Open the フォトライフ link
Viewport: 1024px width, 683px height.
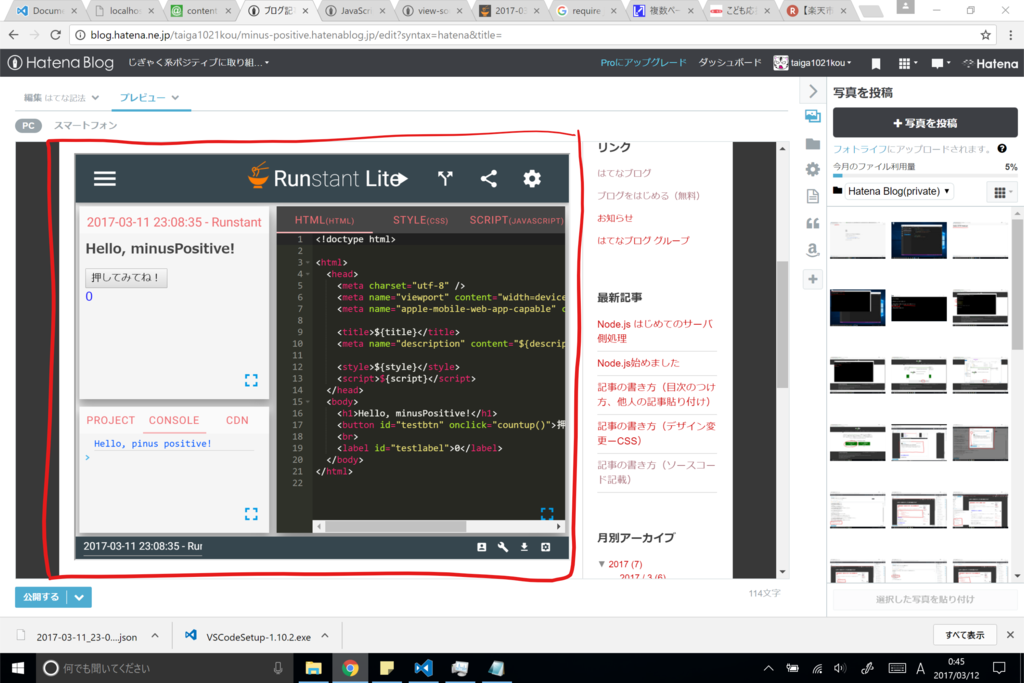(x=859, y=149)
